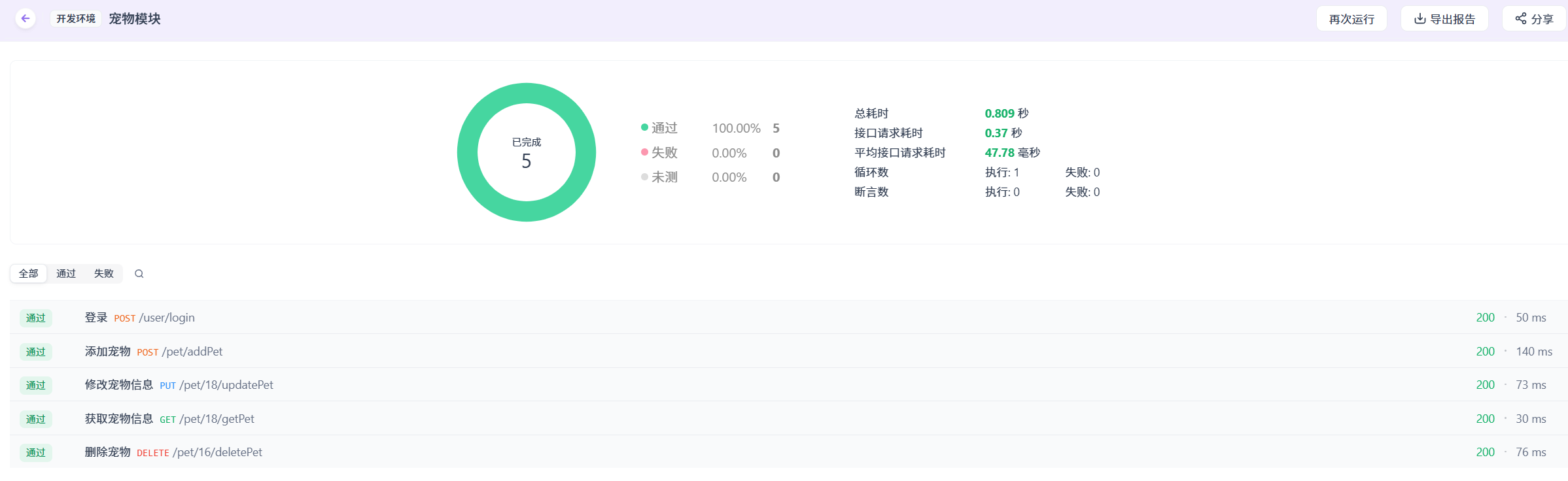Click the pink 失败 legend dot

[x=644, y=152]
